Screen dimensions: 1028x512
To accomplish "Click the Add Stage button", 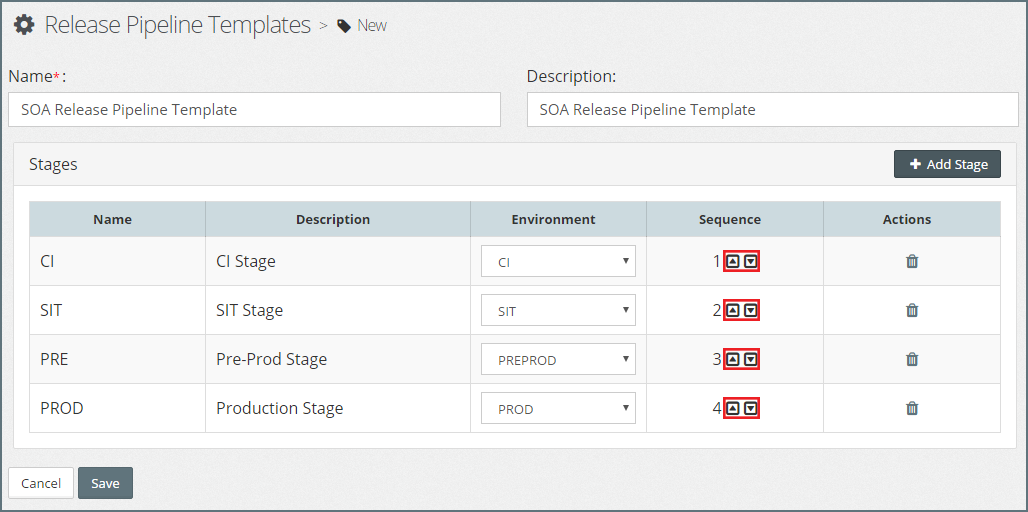I will [947, 164].
